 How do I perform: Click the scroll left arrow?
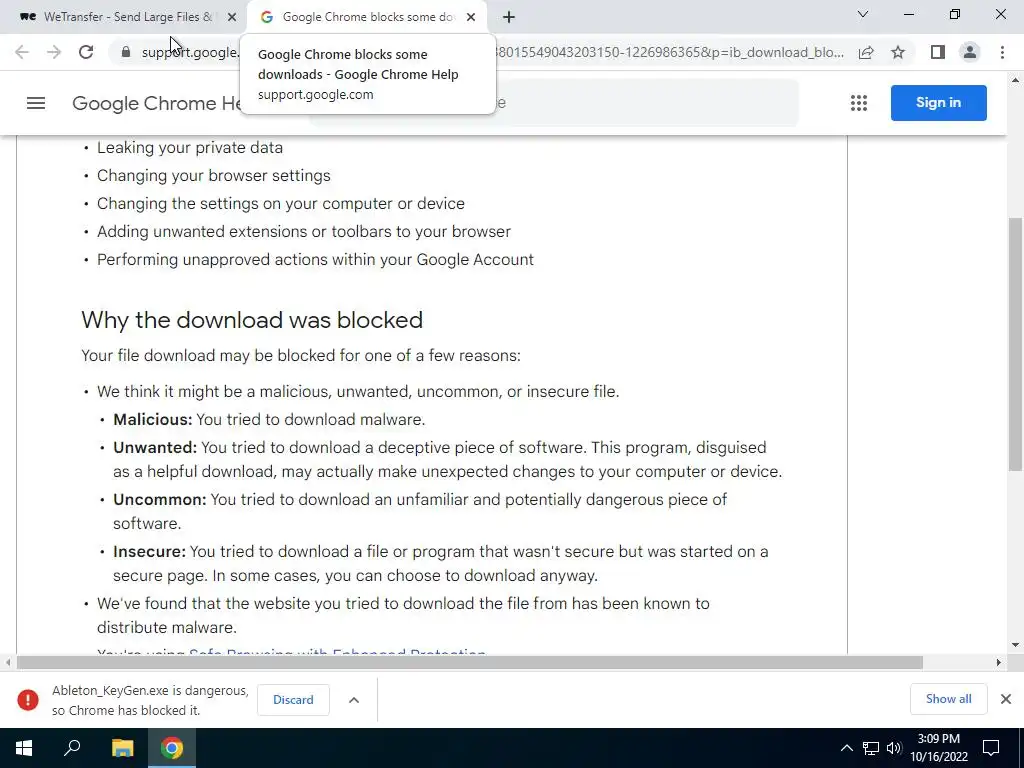(x=7, y=662)
